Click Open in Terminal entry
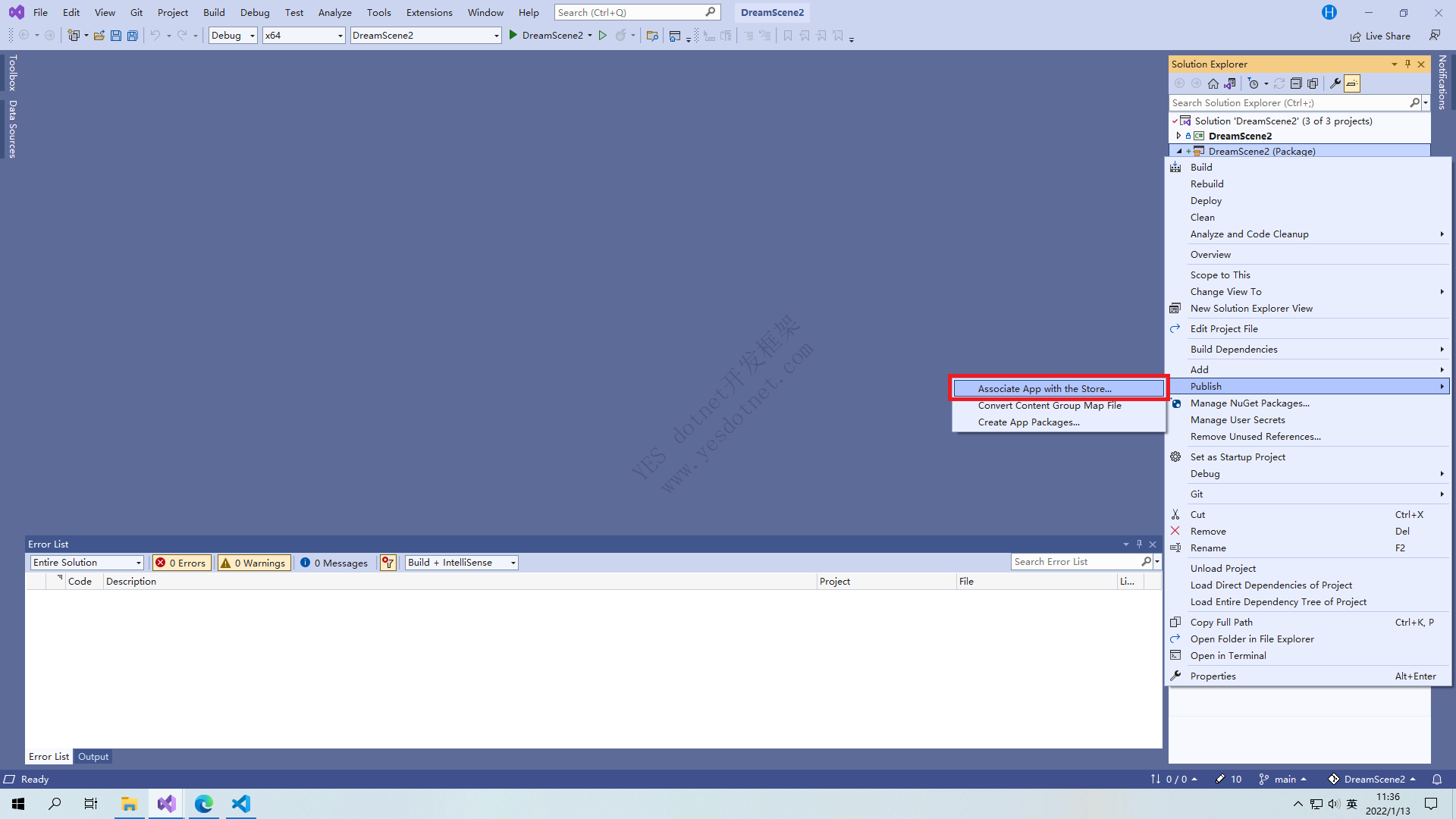The width and height of the screenshot is (1456, 819). tap(1309, 655)
